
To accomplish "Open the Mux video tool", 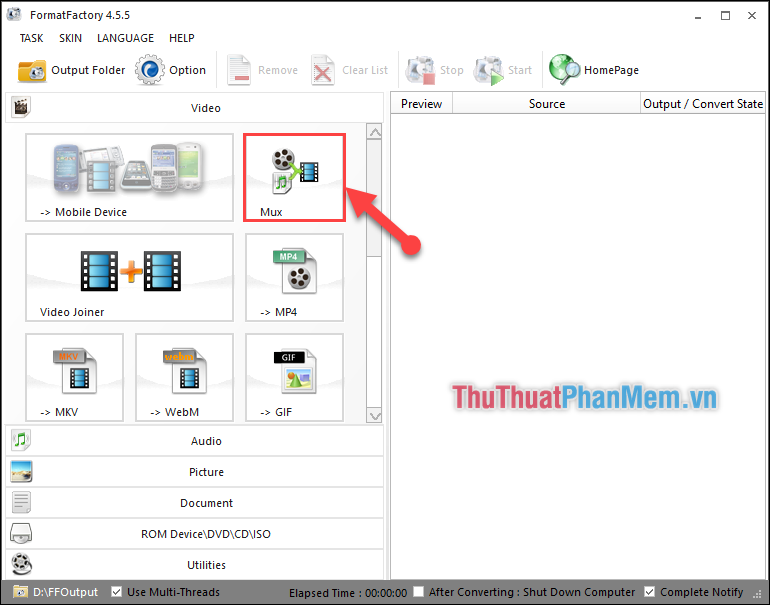I will (x=294, y=177).
